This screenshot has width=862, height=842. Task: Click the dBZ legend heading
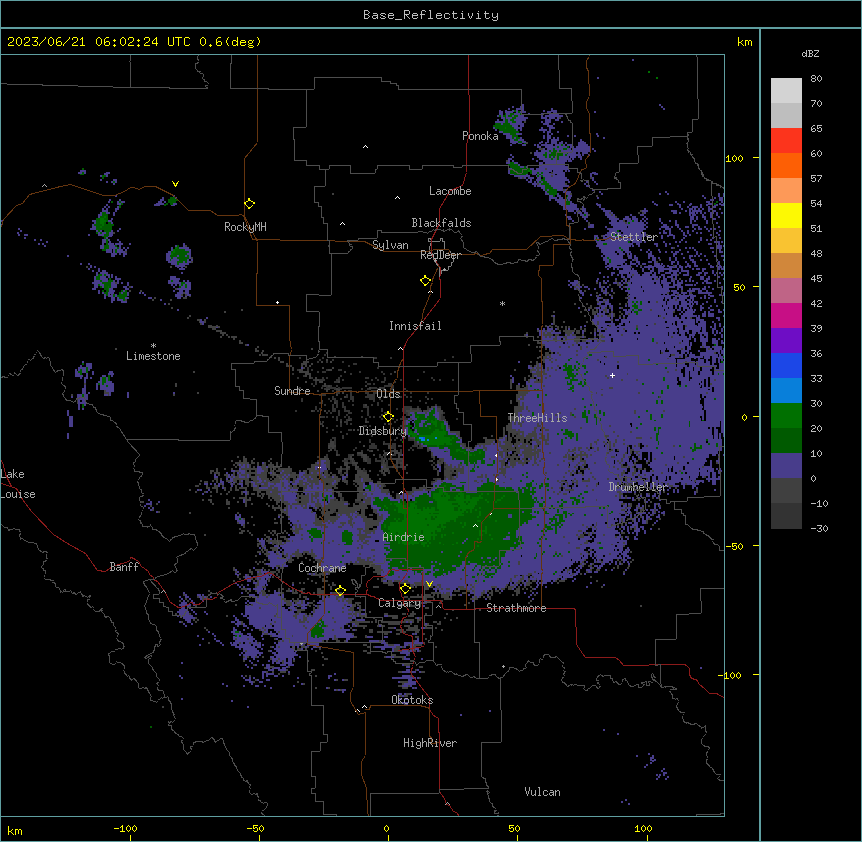(x=810, y=54)
